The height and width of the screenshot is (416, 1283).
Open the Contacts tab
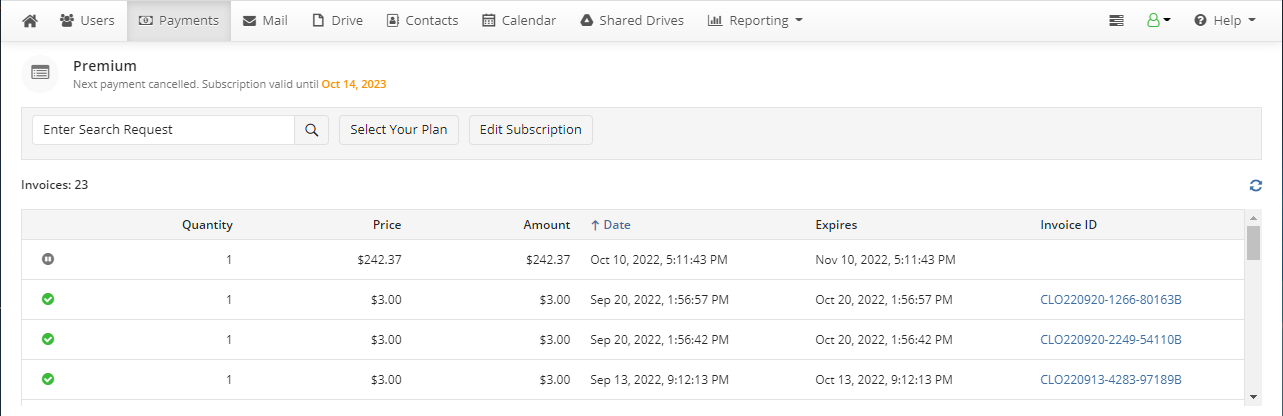[x=422, y=20]
